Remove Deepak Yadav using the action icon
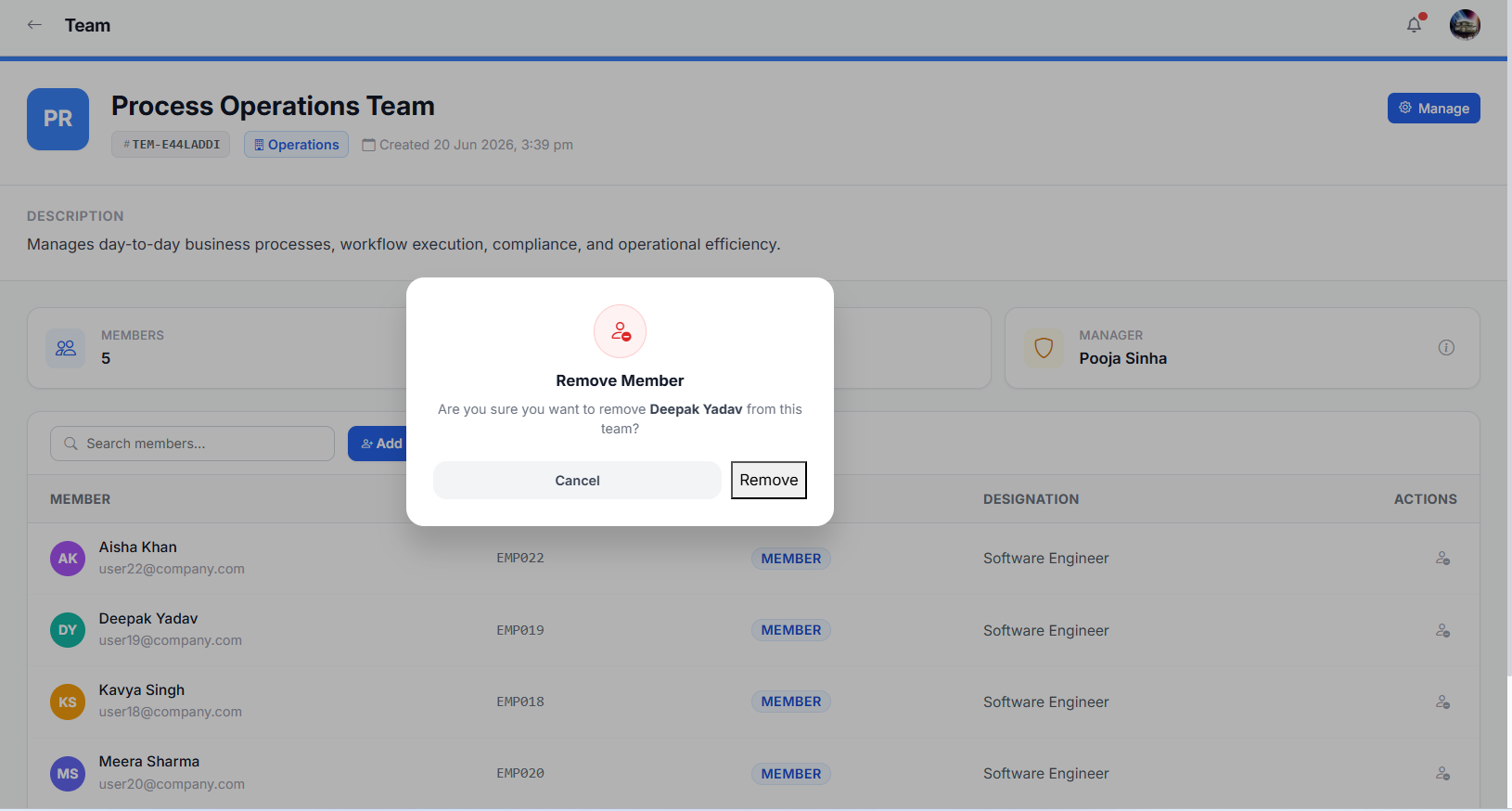This screenshot has width=1512, height=811. 1442,630
